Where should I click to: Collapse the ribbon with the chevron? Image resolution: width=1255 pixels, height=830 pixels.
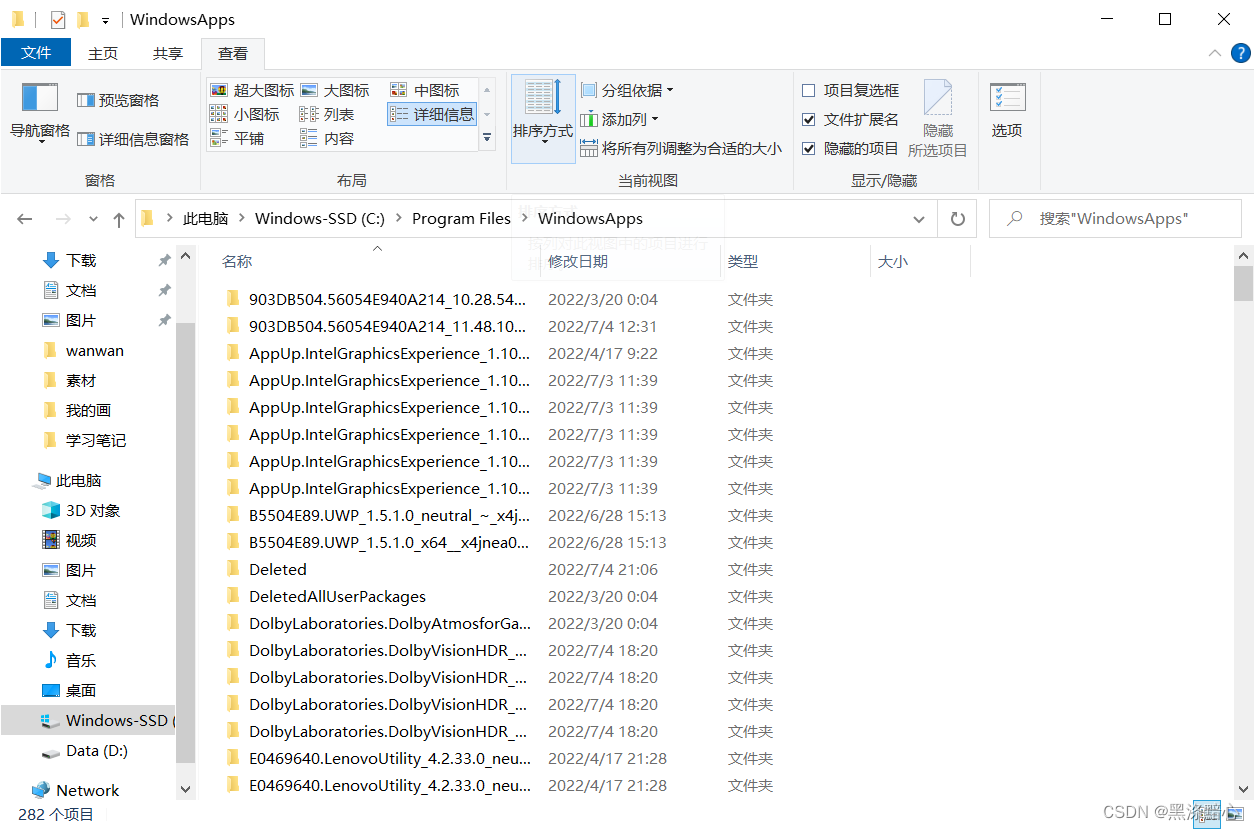1215,54
